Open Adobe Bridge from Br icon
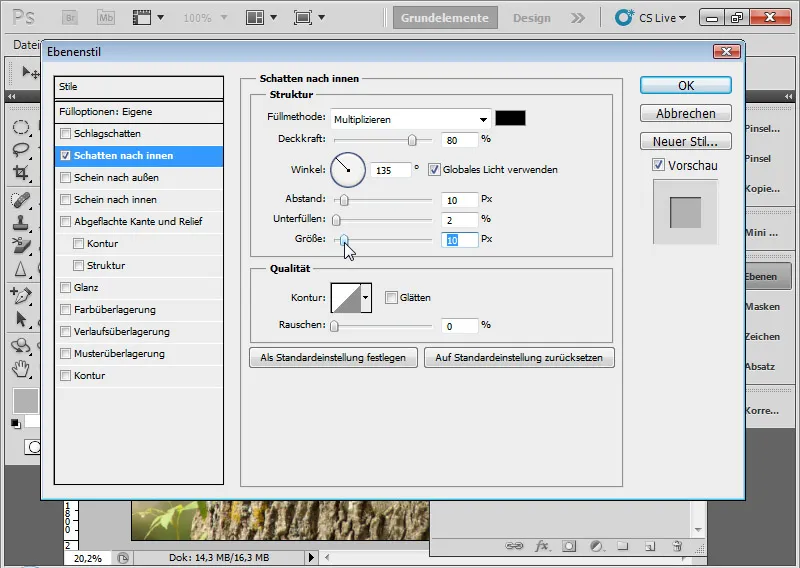This screenshot has height=568, width=800. pyautogui.click(x=70, y=18)
